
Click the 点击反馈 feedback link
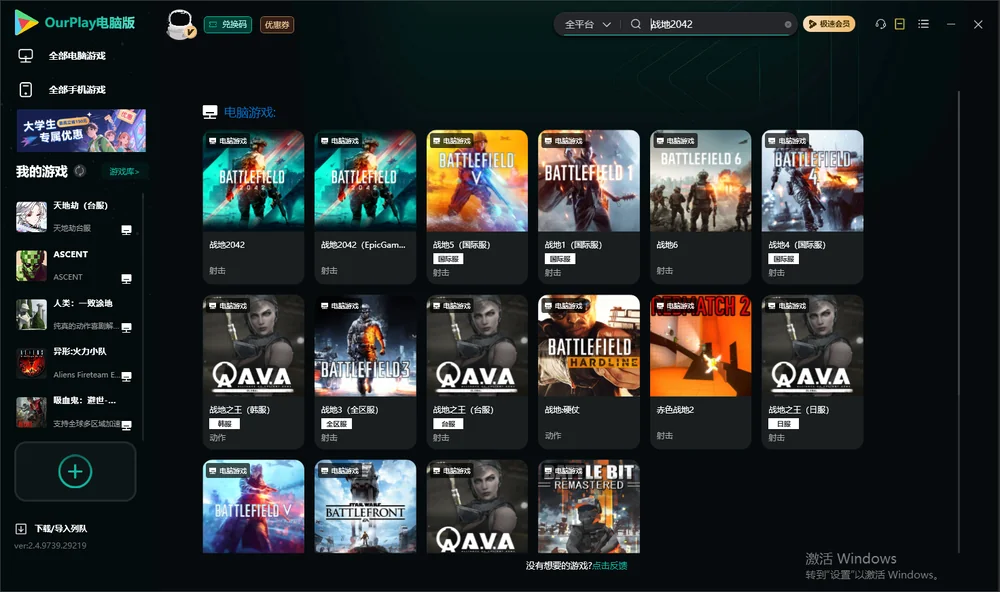610,565
